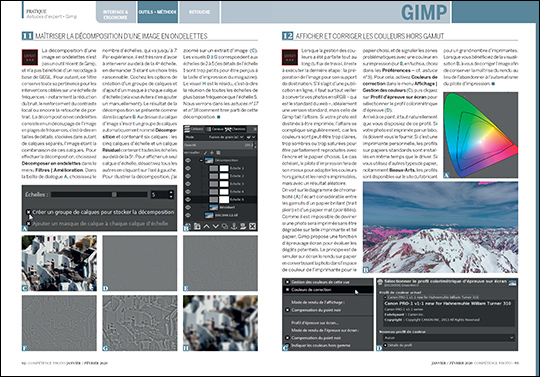Viewport: 540px width, 377px height.
Task: Click the new layer group icon
Action: pos(197,226)
